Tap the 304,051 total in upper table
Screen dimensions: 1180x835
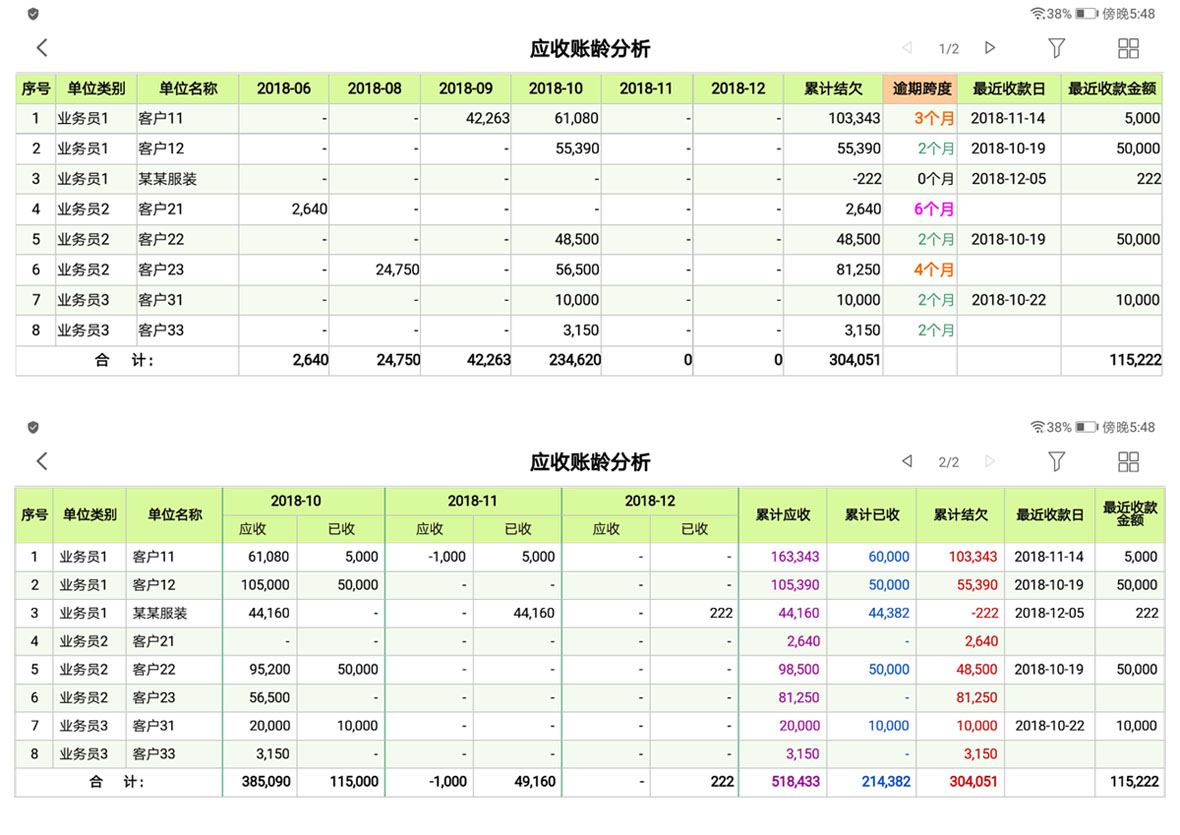pyautogui.click(x=855, y=360)
